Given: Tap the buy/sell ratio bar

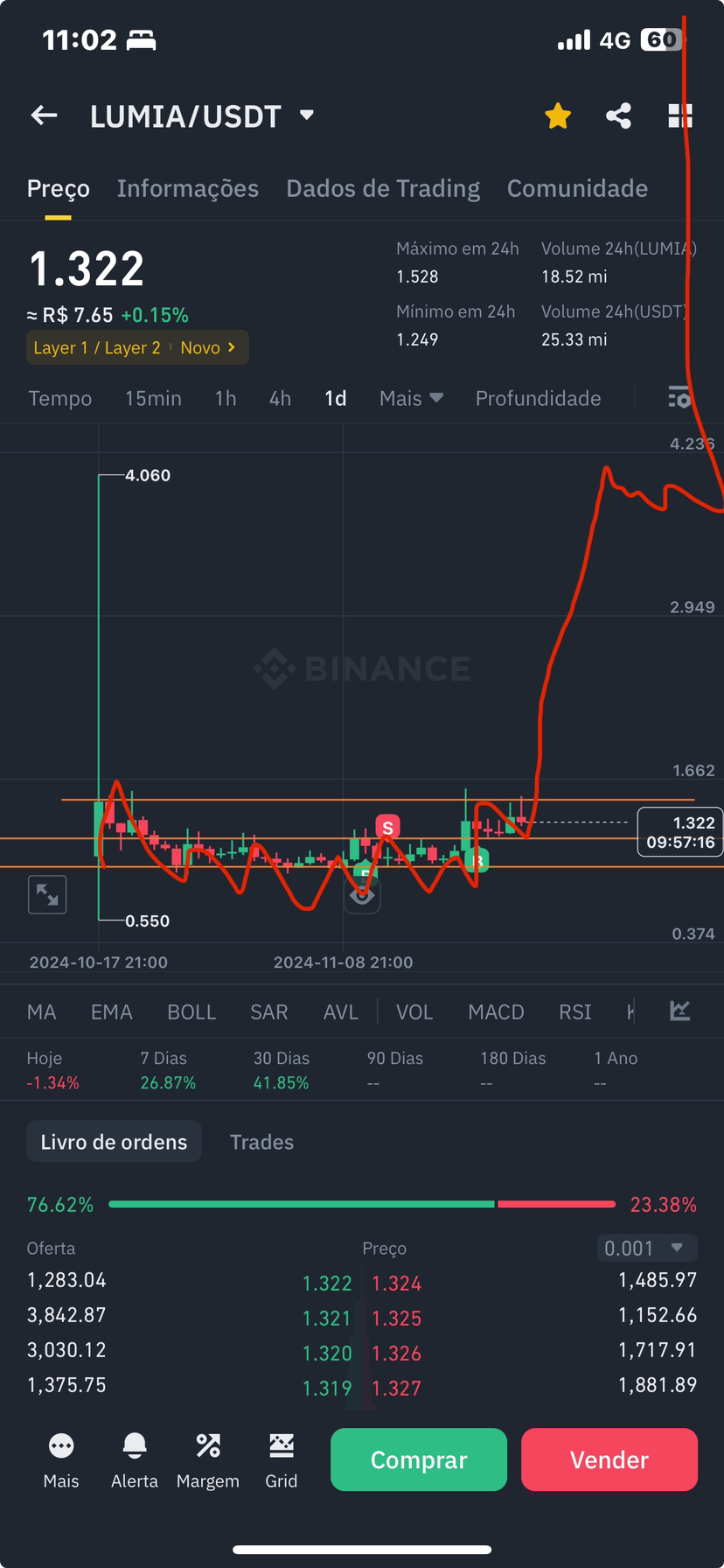Looking at the screenshot, I should (x=362, y=1205).
